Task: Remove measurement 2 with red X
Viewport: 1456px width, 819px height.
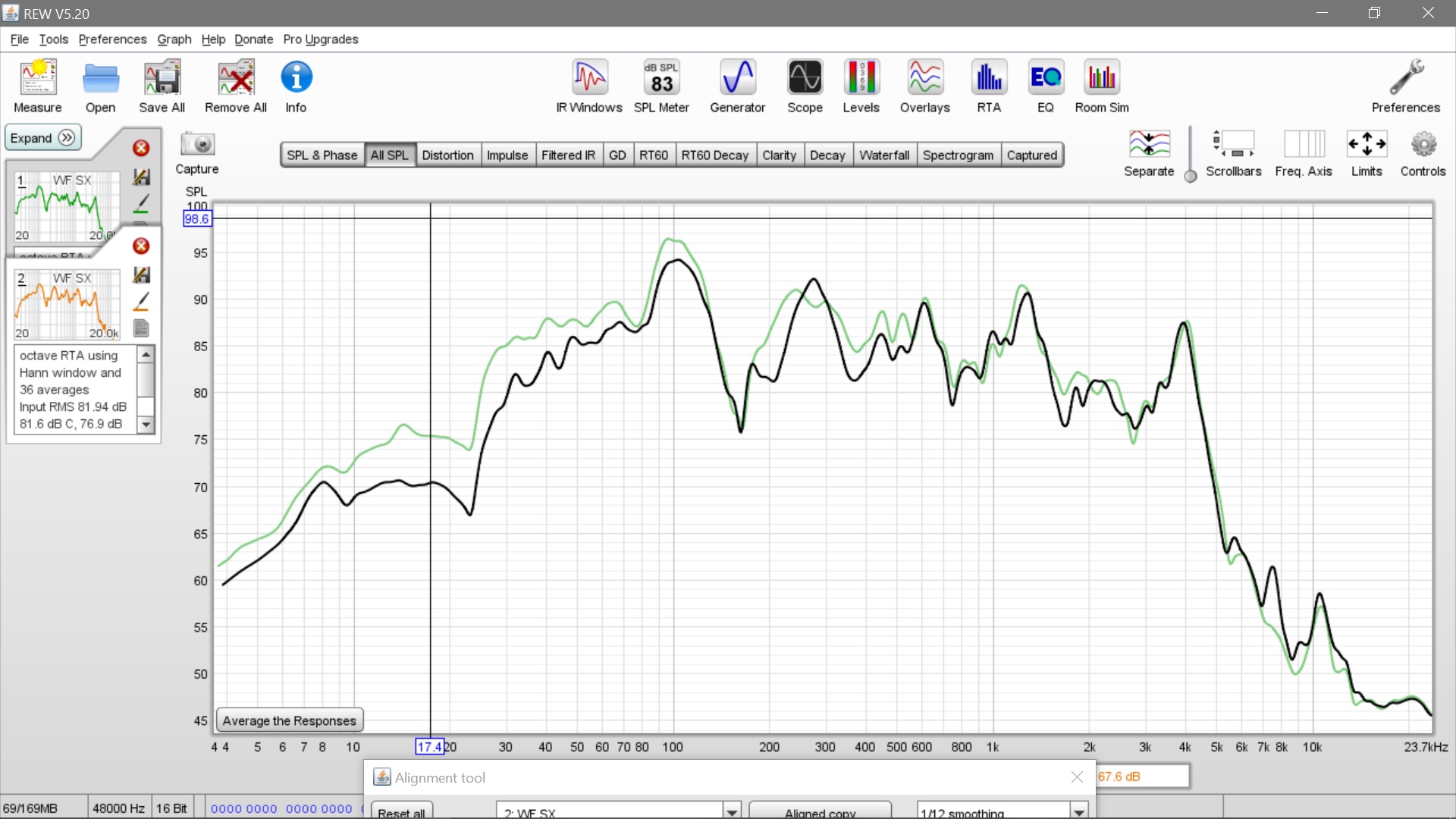Action: tap(141, 246)
